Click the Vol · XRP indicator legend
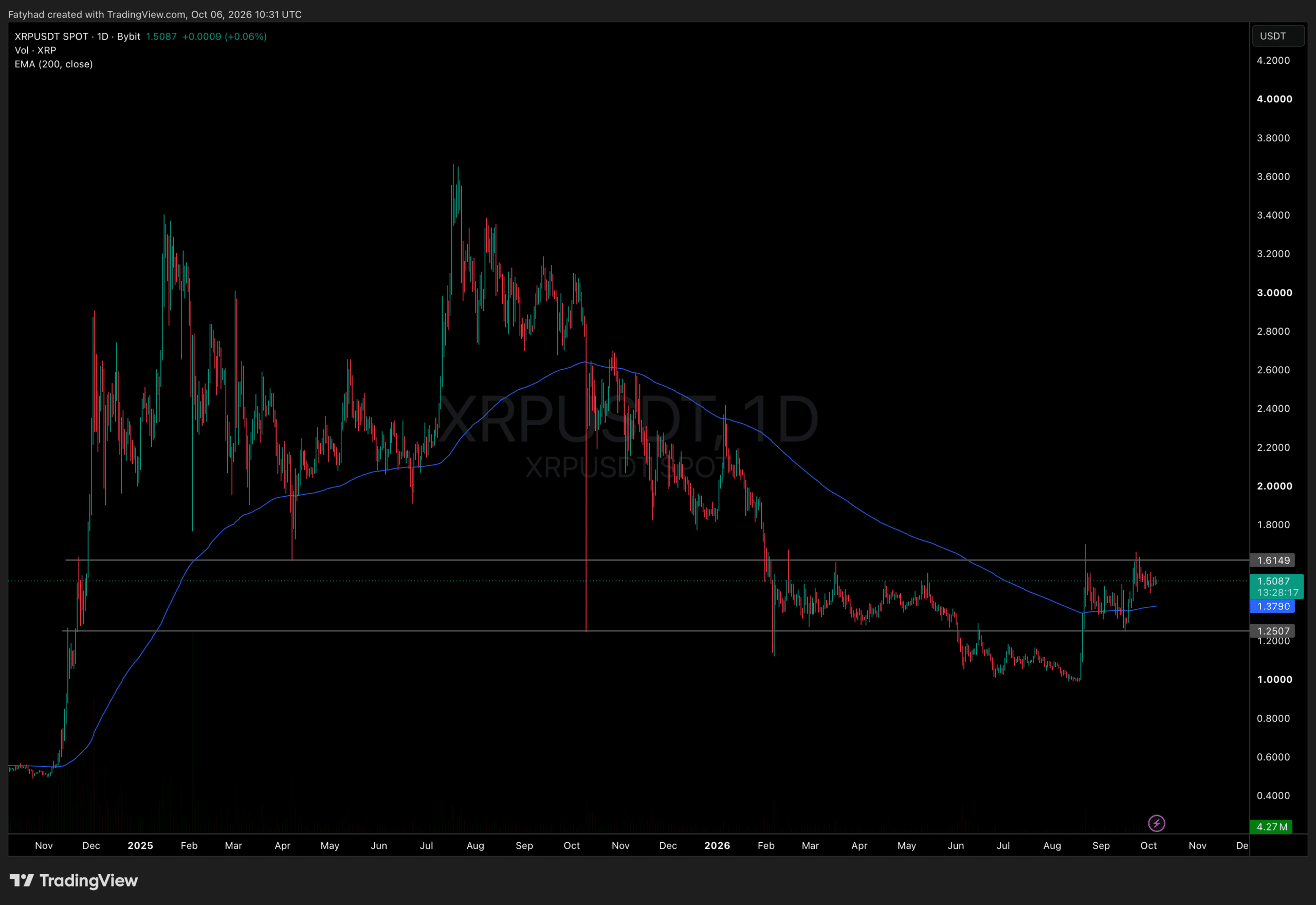Image resolution: width=1316 pixels, height=905 pixels. click(x=35, y=50)
